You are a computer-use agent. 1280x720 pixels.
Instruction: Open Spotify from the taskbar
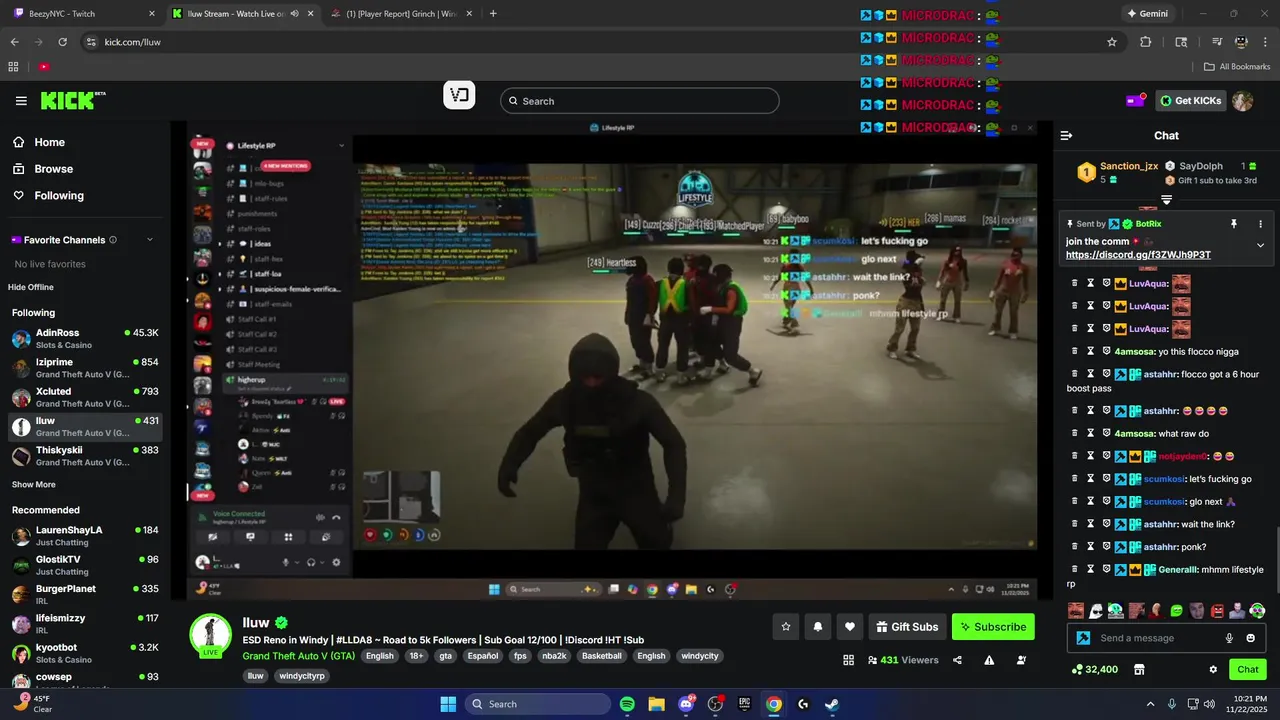[627, 704]
